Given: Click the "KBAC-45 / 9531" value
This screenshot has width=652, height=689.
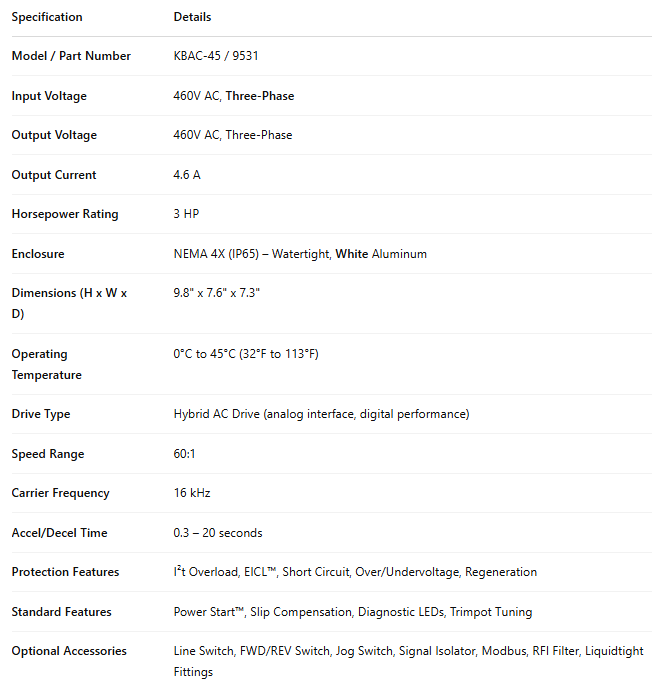Looking at the screenshot, I should coord(216,56).
